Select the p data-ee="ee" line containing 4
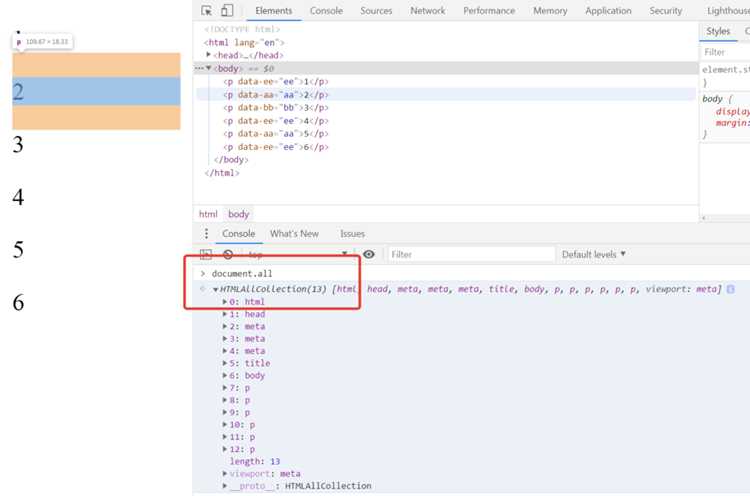This screenshot has height=496, width=750. (x=276, y=121)
